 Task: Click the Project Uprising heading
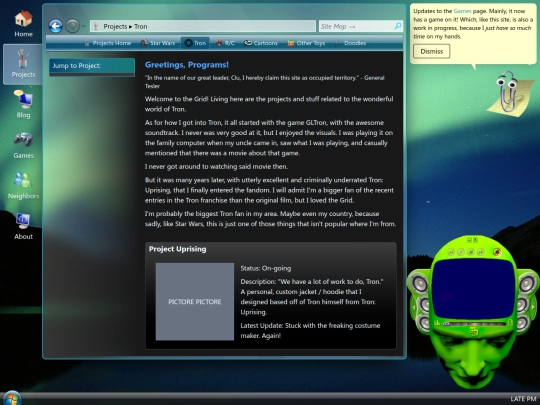(x=177, y=249)
